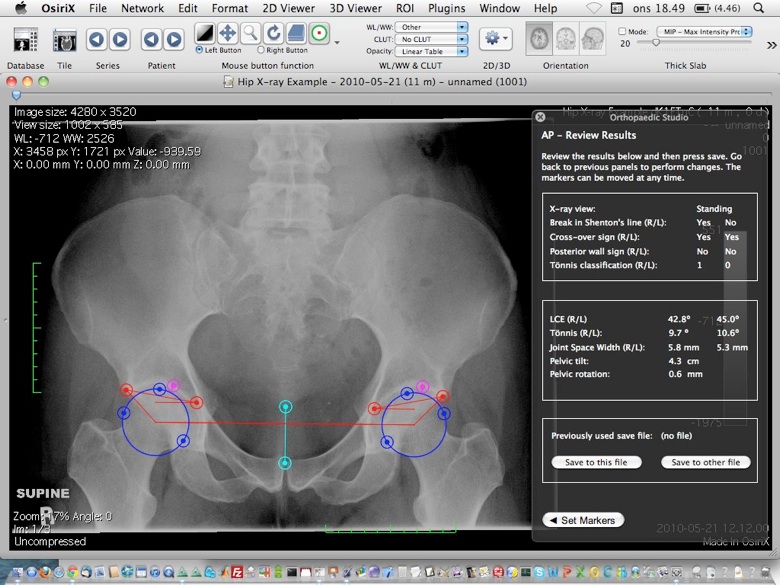Click the Tönnis right value 9.7°
The image size is (780, 585).
(678, 333)
